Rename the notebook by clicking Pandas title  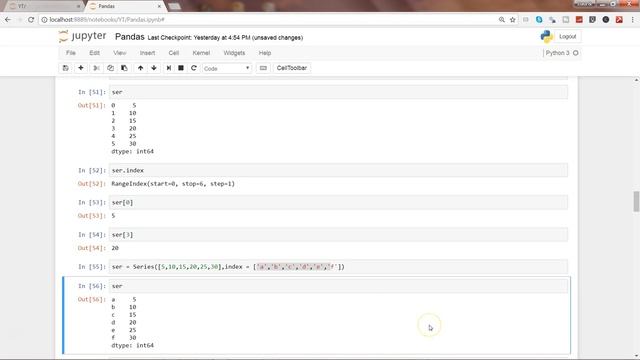tap(130, 37)
